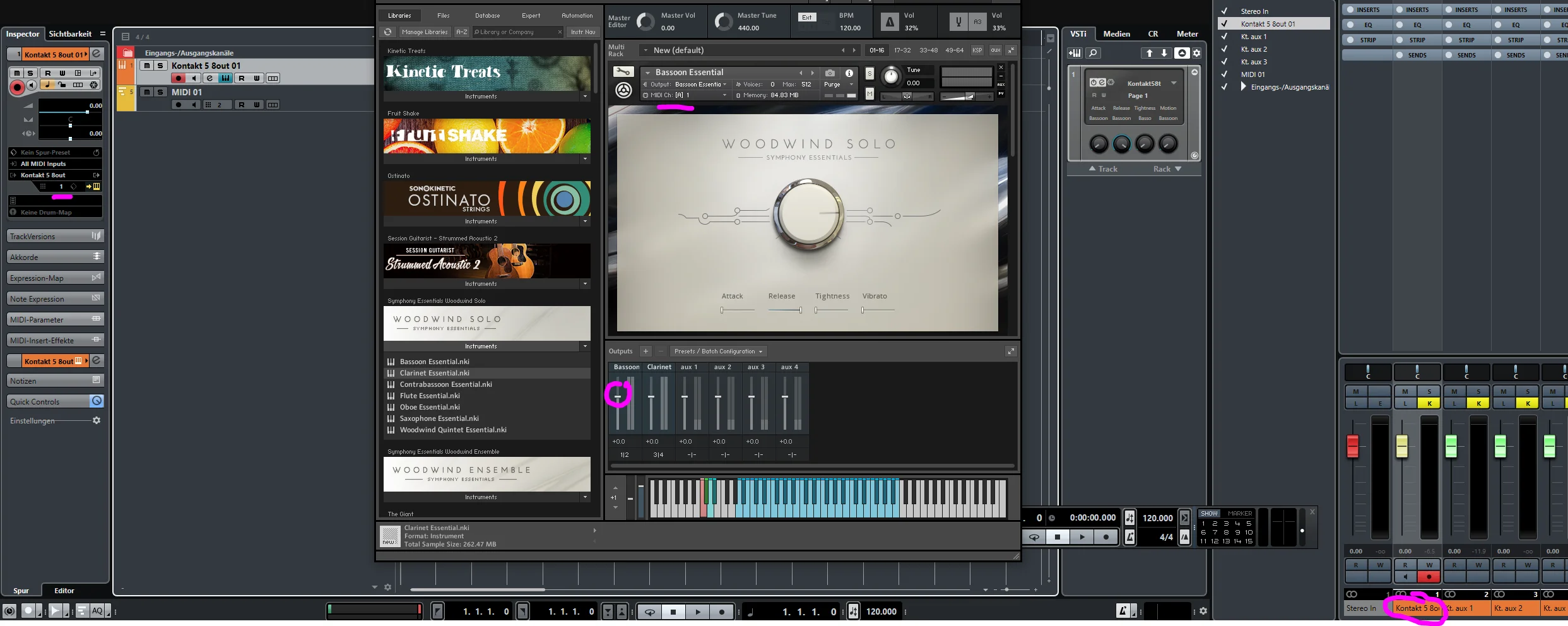
Task: Open the Automation tab in Kontakt browser
Action: coord(577,16)
